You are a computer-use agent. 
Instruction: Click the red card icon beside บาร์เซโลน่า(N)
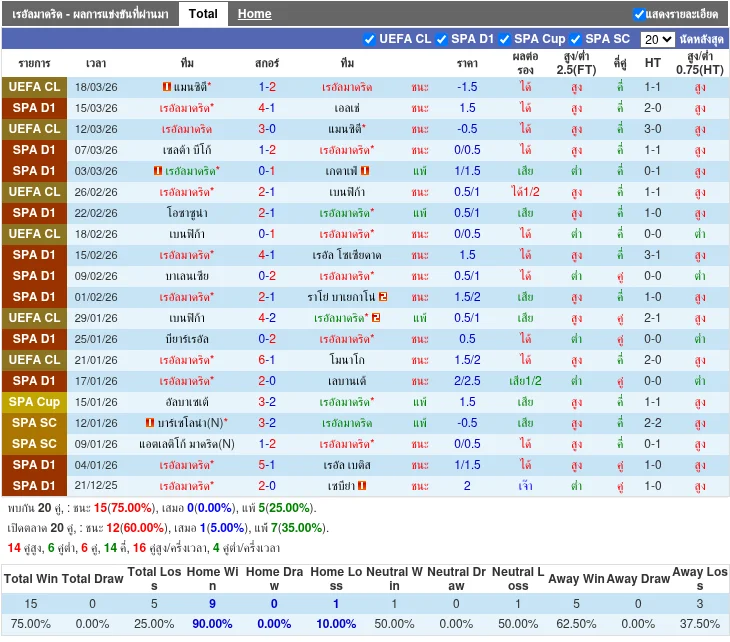(x=150, y=423)
